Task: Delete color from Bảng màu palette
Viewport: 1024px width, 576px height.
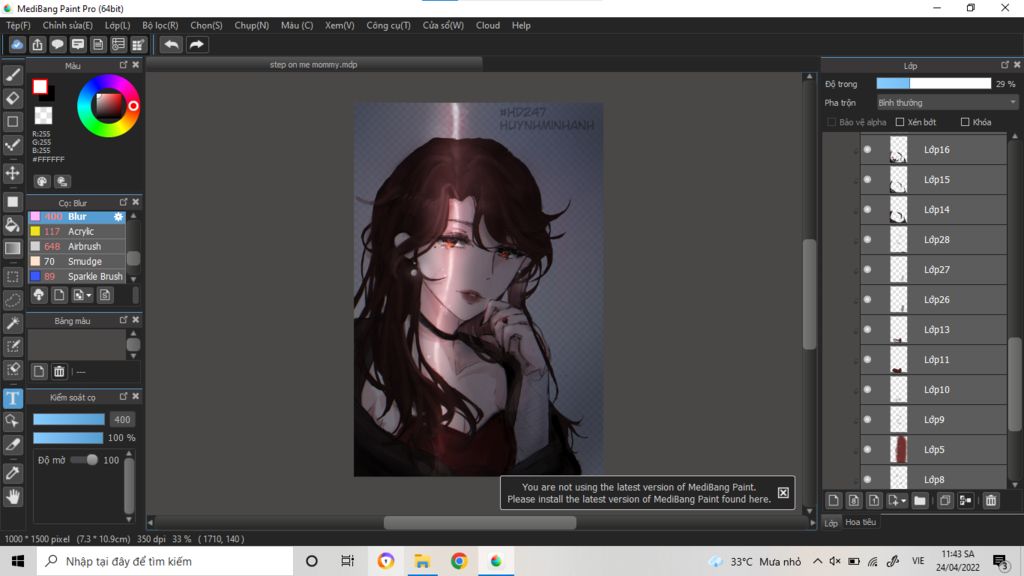Action: (x=59, y=372)
